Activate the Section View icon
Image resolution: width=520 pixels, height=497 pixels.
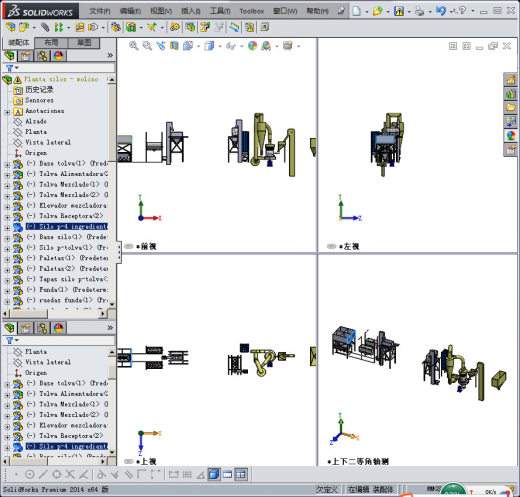[x=174, y=46]
